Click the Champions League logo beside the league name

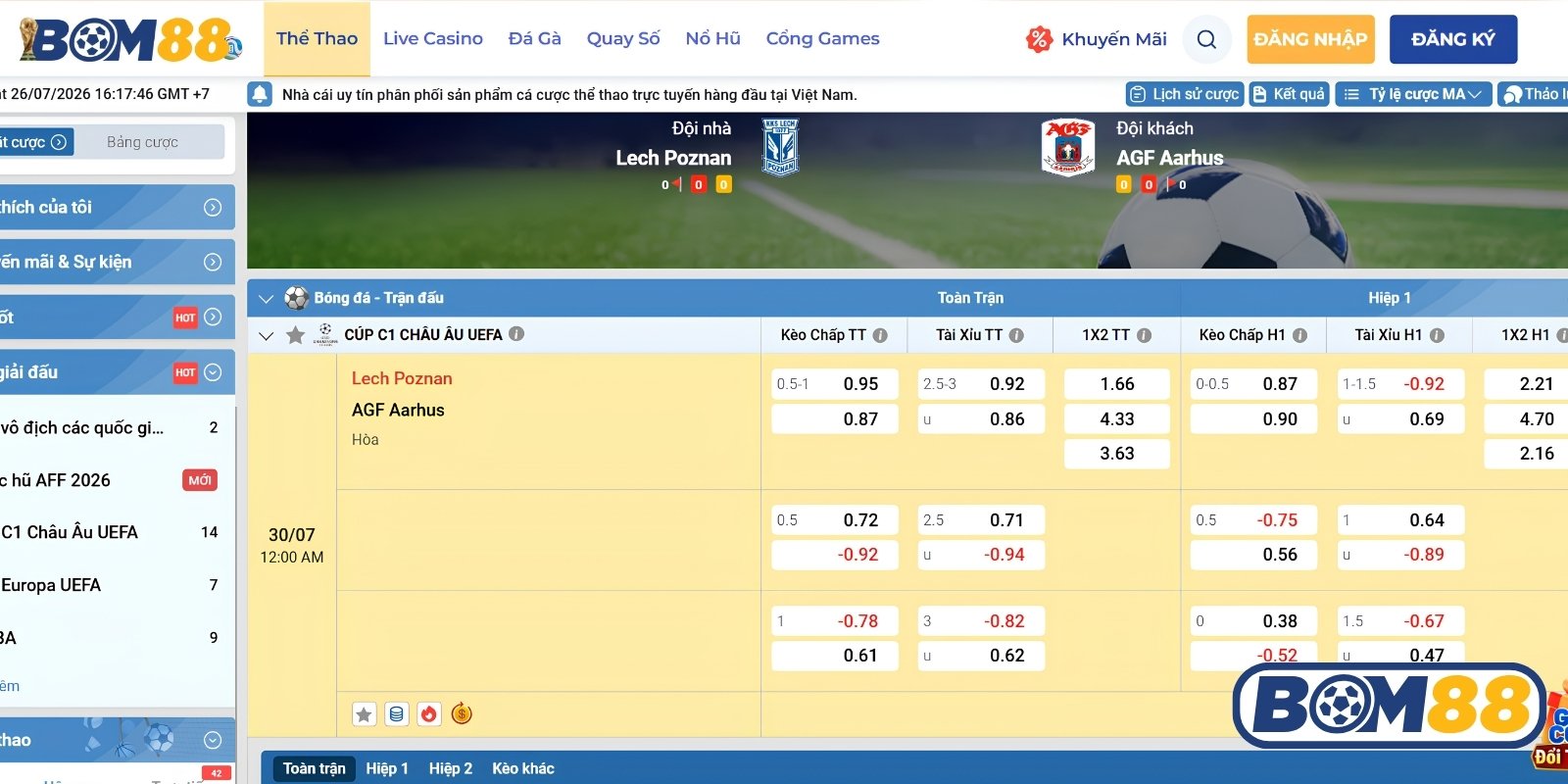click(325, 335)
